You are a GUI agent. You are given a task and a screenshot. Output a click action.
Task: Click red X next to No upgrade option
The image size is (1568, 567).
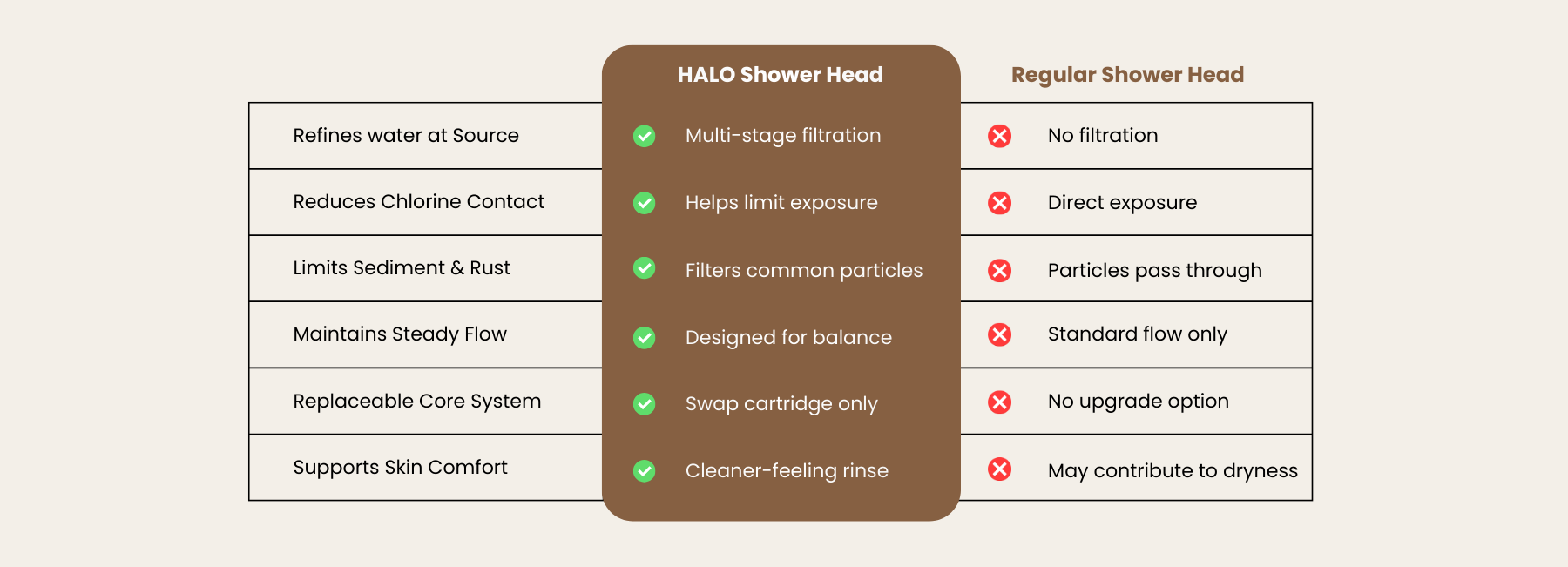point(1000,402)
